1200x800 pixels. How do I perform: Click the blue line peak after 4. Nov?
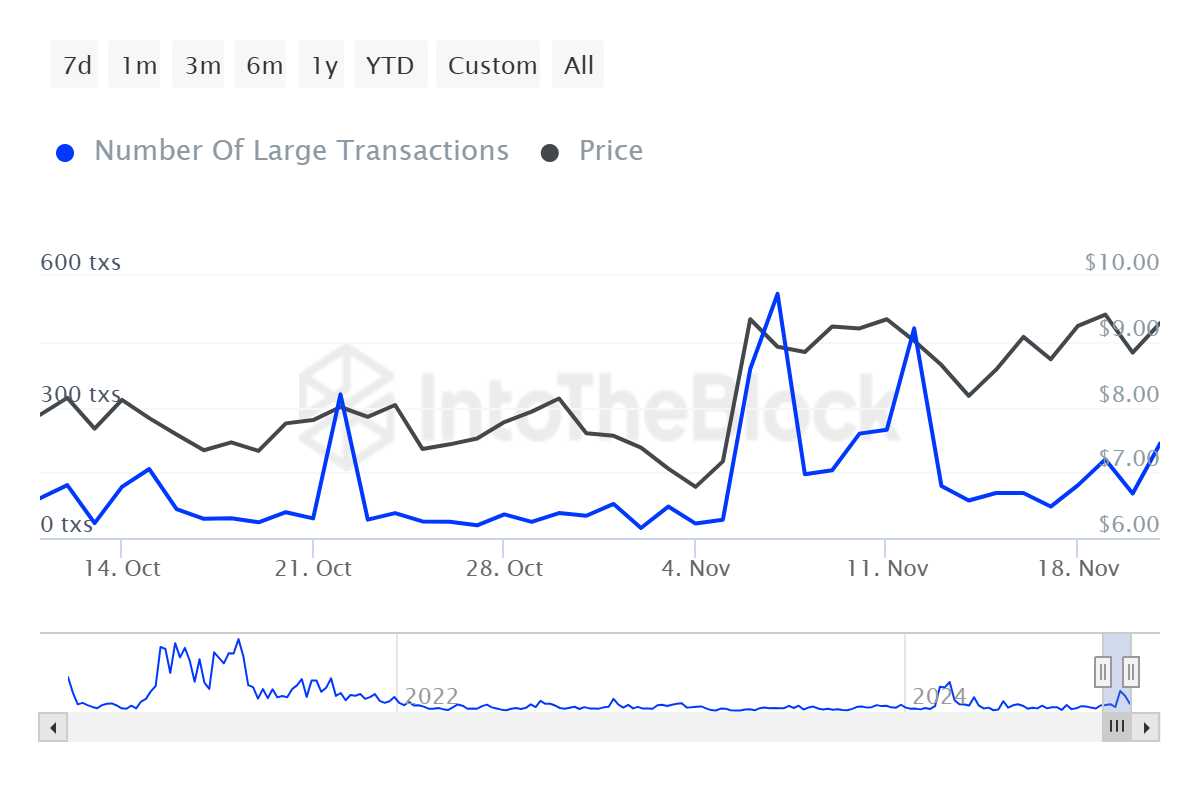point(777,294)
